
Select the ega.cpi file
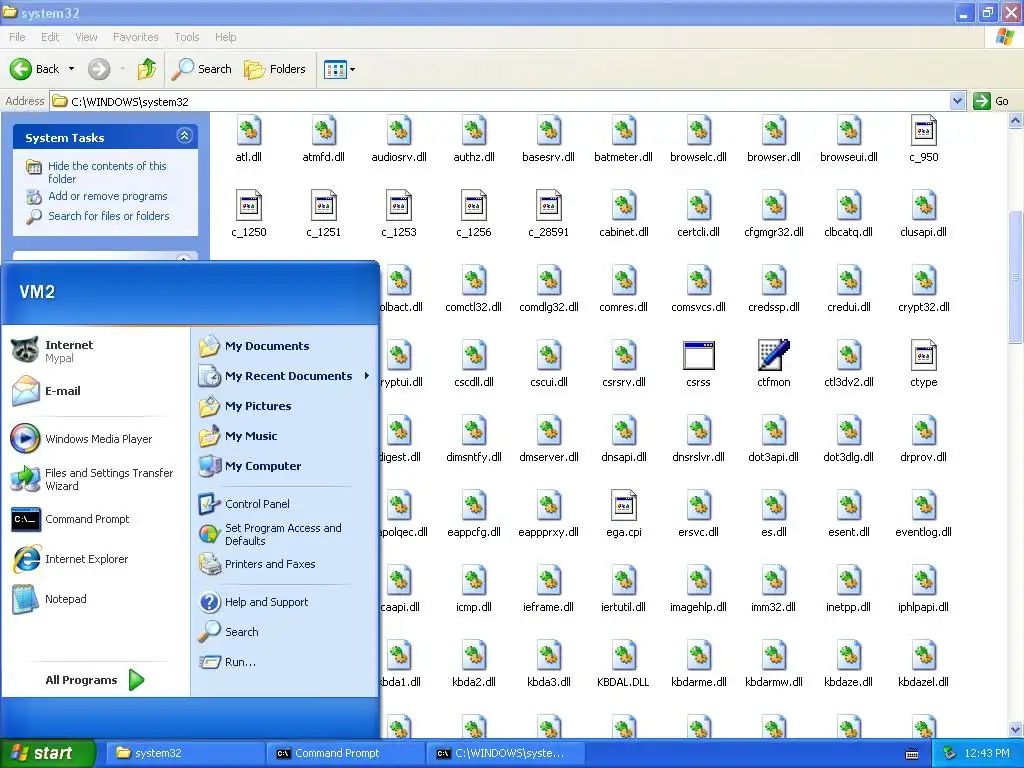point(624,513)
